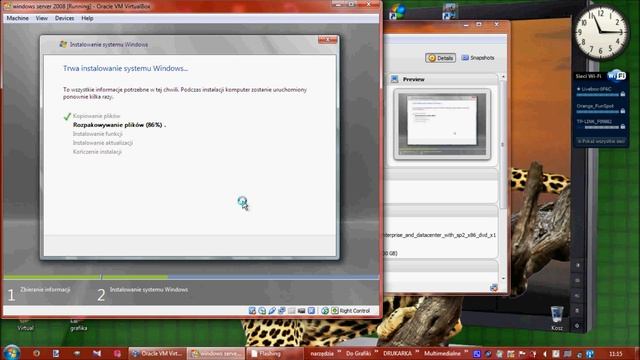640x360 pixels.
Task: Click the VM preview thumbnail
Action: [442, 124]
